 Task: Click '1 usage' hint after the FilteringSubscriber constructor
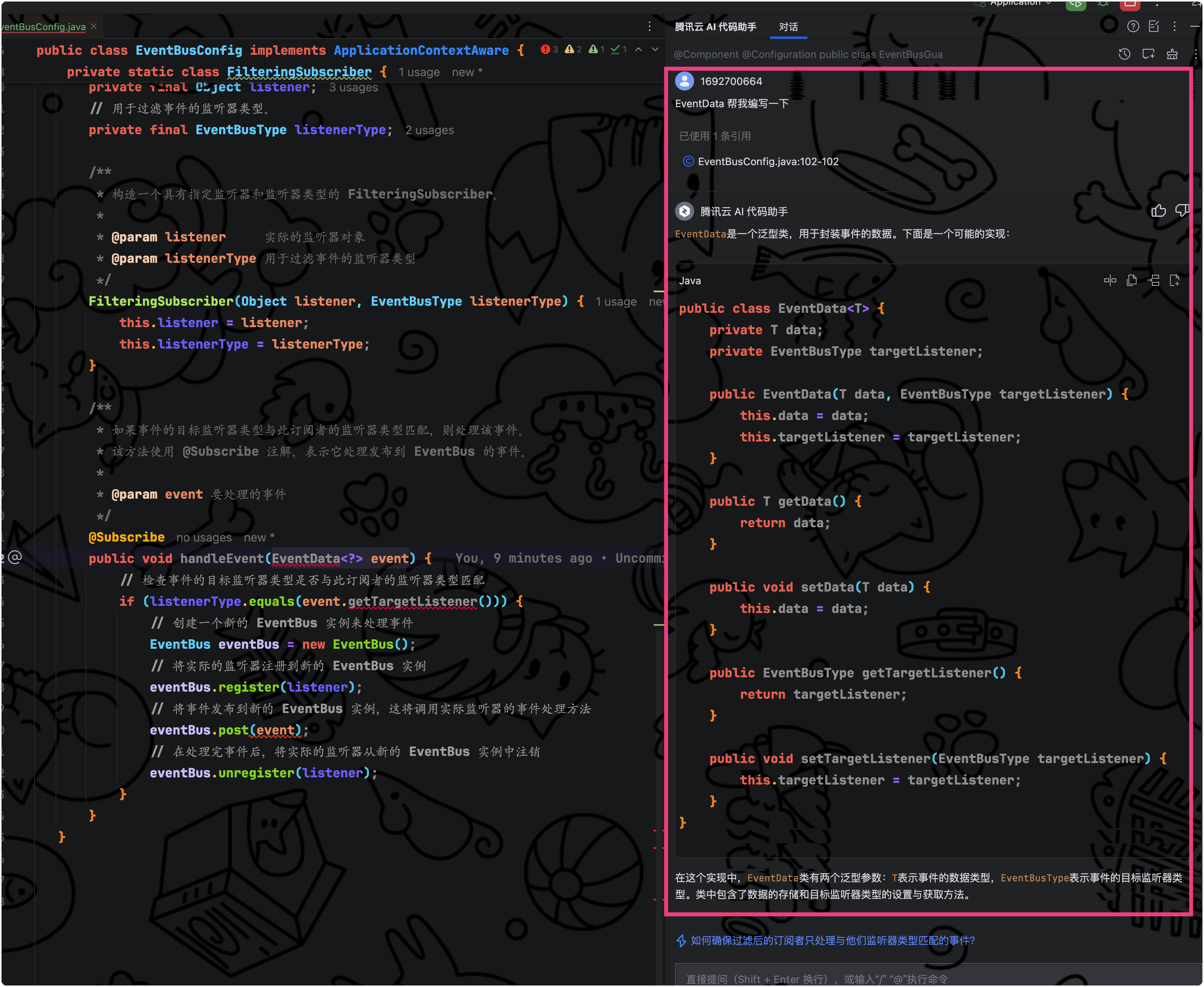pyautogui.click(x=616, y=301)
